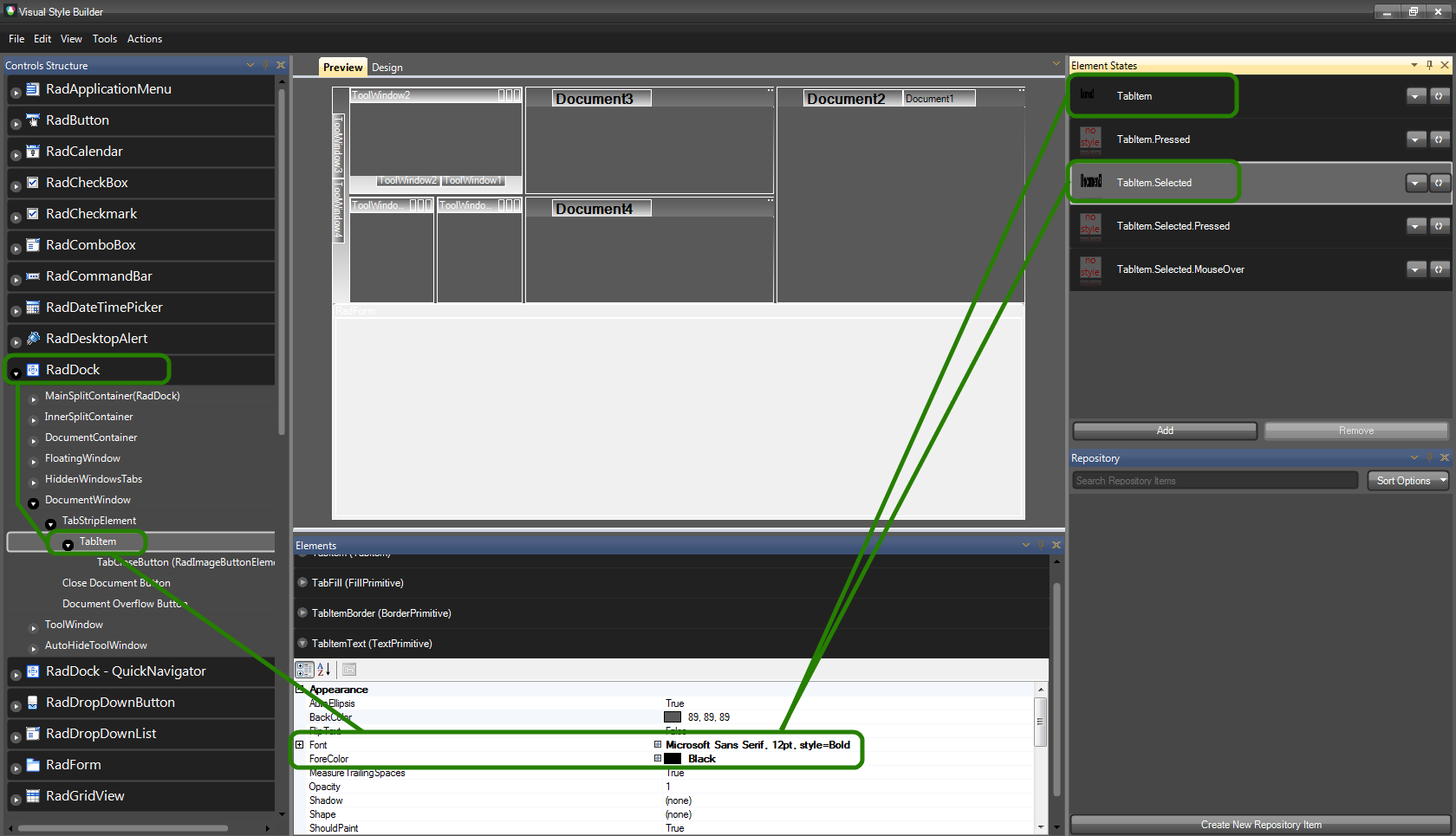
Task: Open Property Pages in property grid
Action: [349, 670]
